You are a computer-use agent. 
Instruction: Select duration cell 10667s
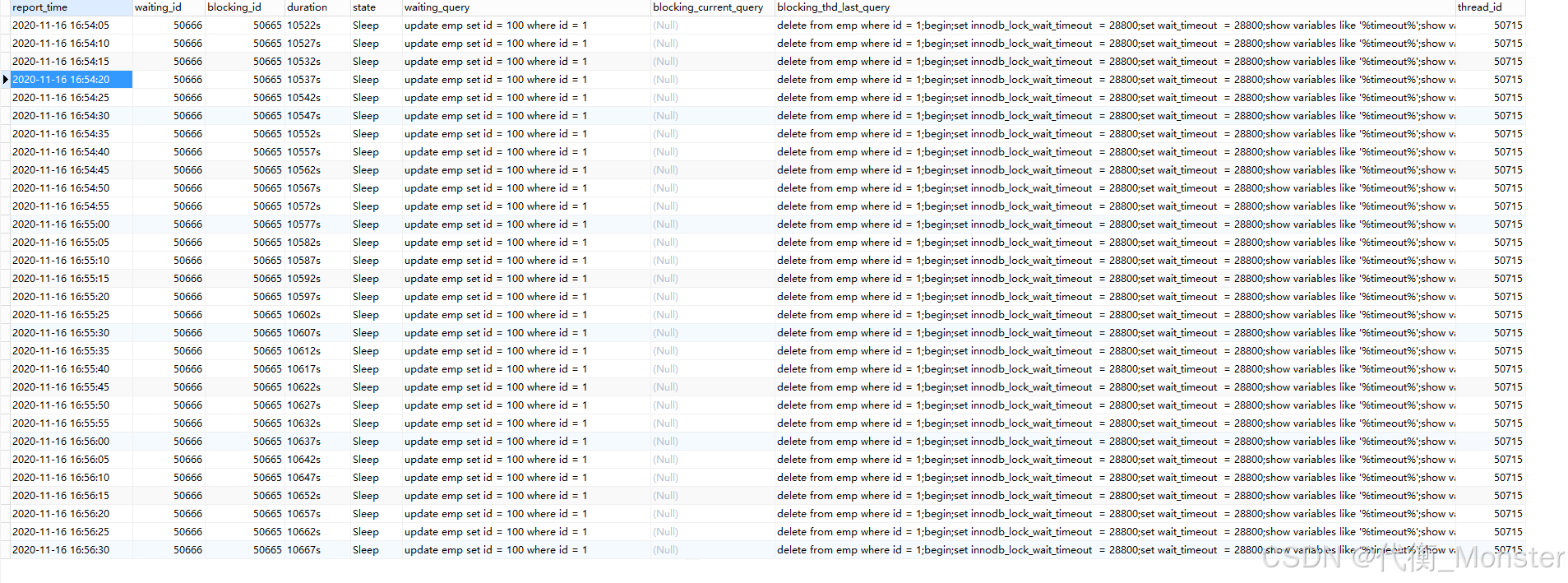click(317, 550)
